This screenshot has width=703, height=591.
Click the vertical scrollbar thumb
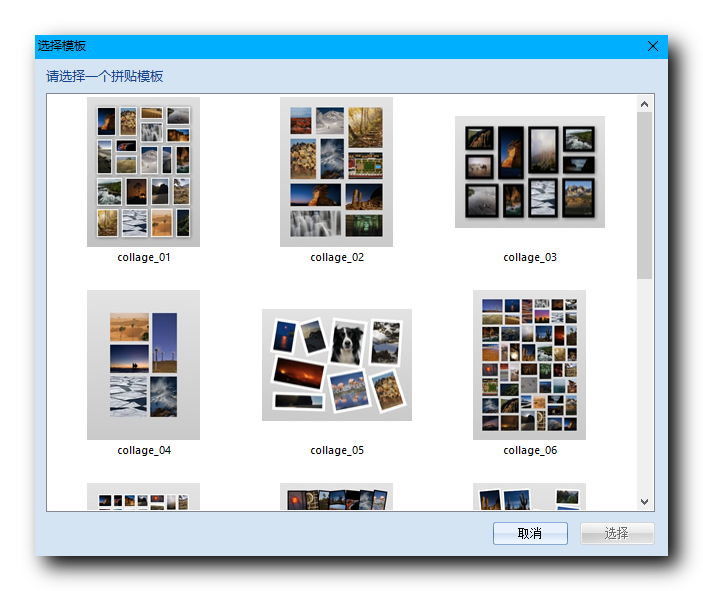point(645,195)
